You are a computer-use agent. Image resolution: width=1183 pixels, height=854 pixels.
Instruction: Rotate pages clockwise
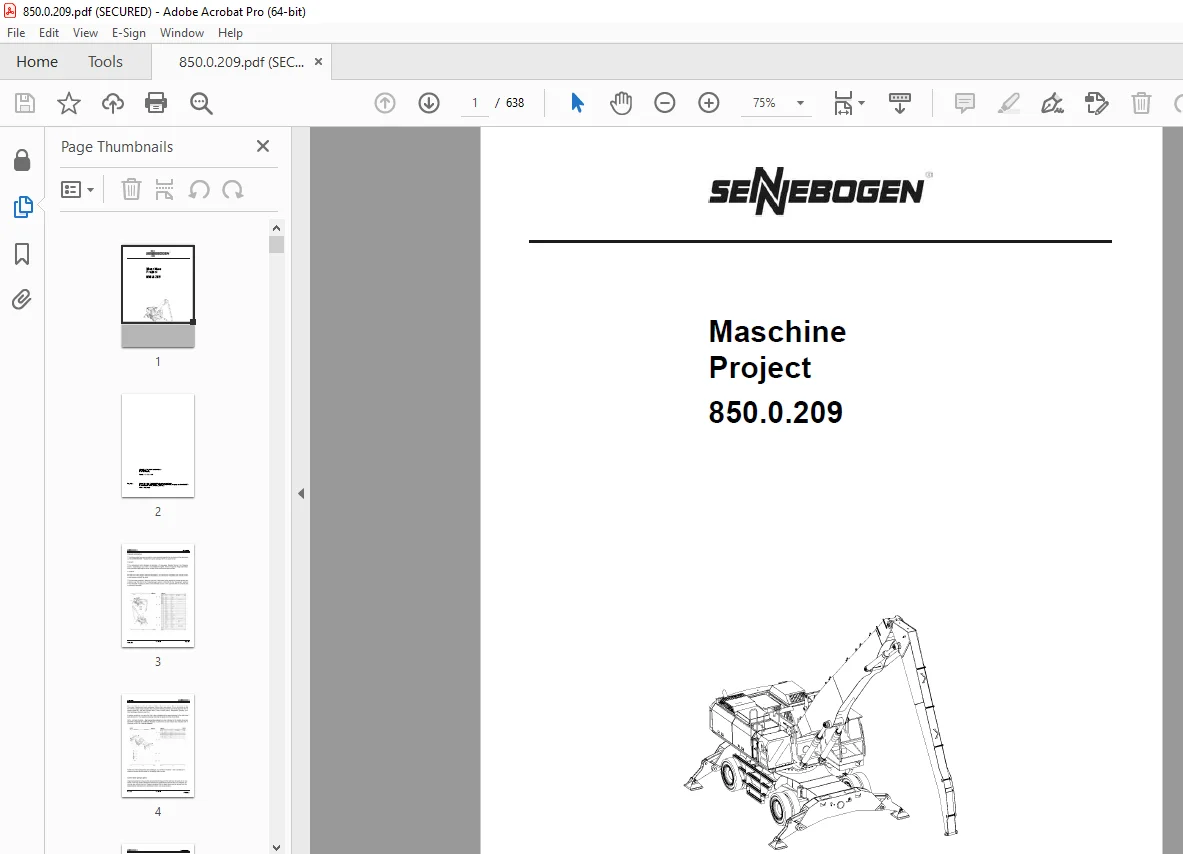pos(232,189)
